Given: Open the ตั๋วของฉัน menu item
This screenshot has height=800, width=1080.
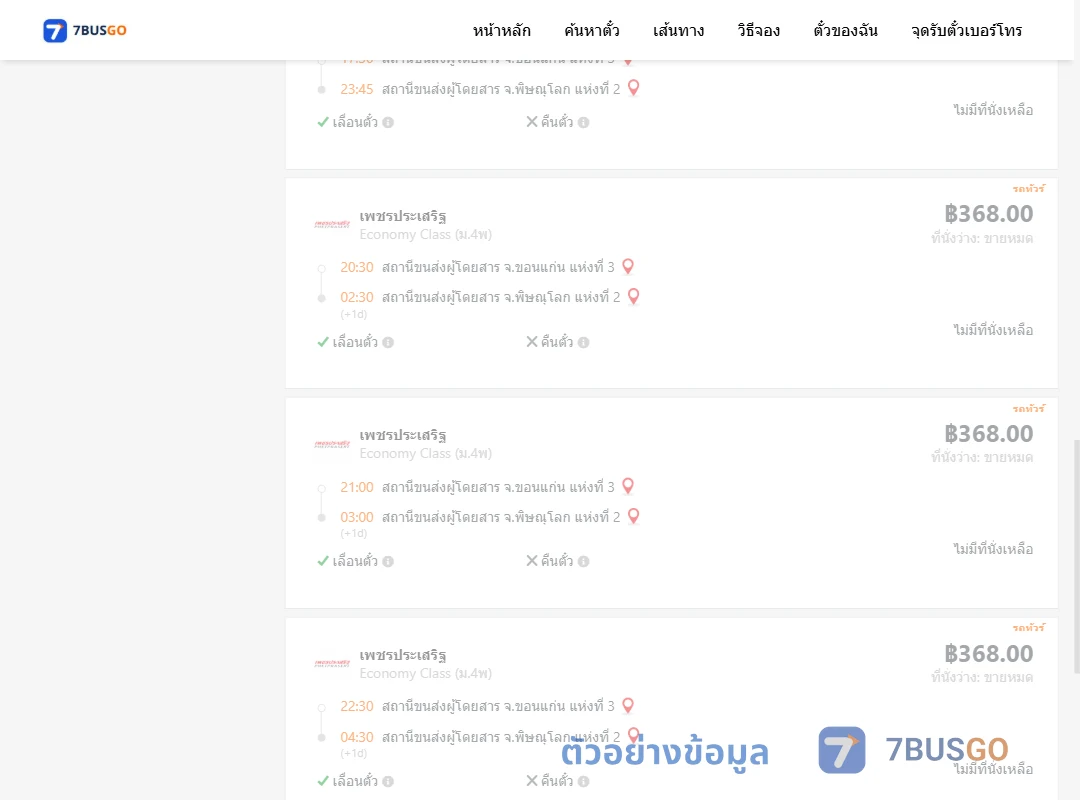Looking at the screenshot, I should pos(845,30).
